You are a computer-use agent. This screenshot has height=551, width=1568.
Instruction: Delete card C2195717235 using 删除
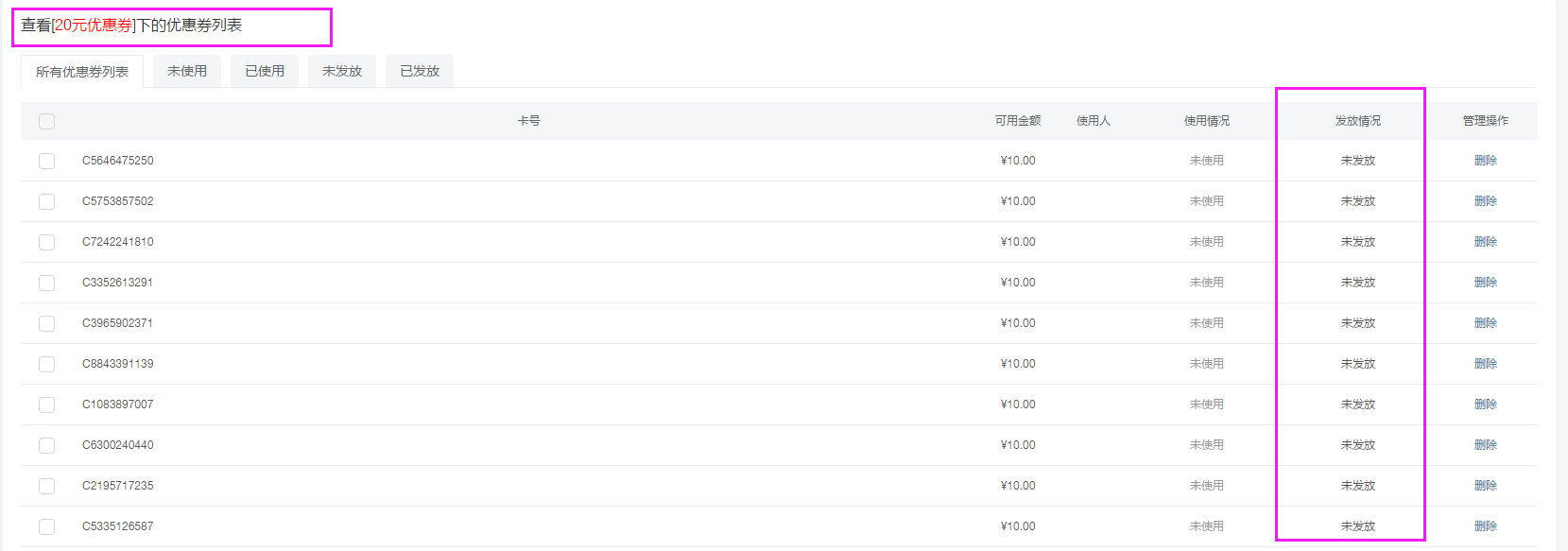(1485, 486)
